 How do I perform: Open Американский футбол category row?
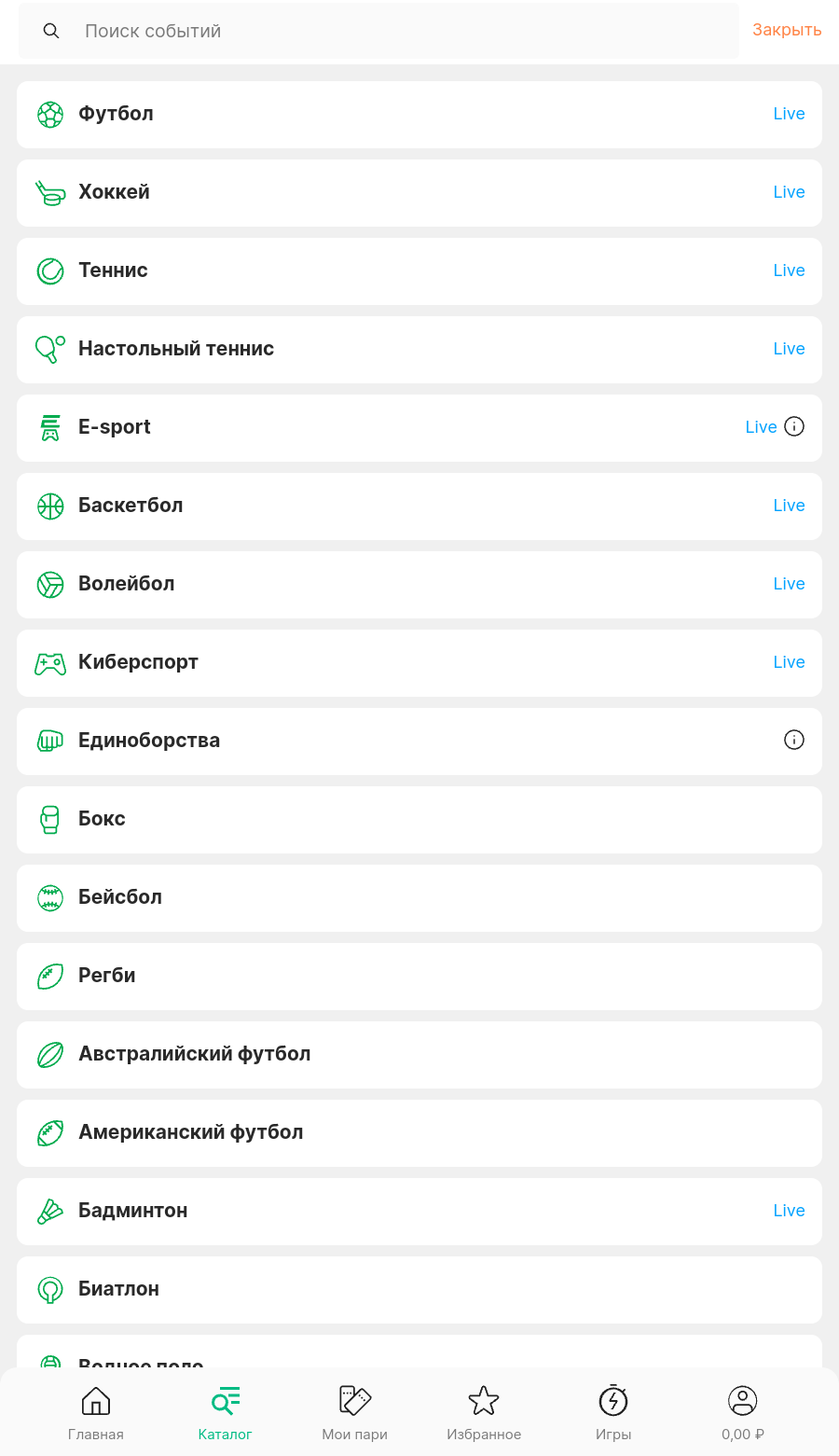click(419, 1133)
